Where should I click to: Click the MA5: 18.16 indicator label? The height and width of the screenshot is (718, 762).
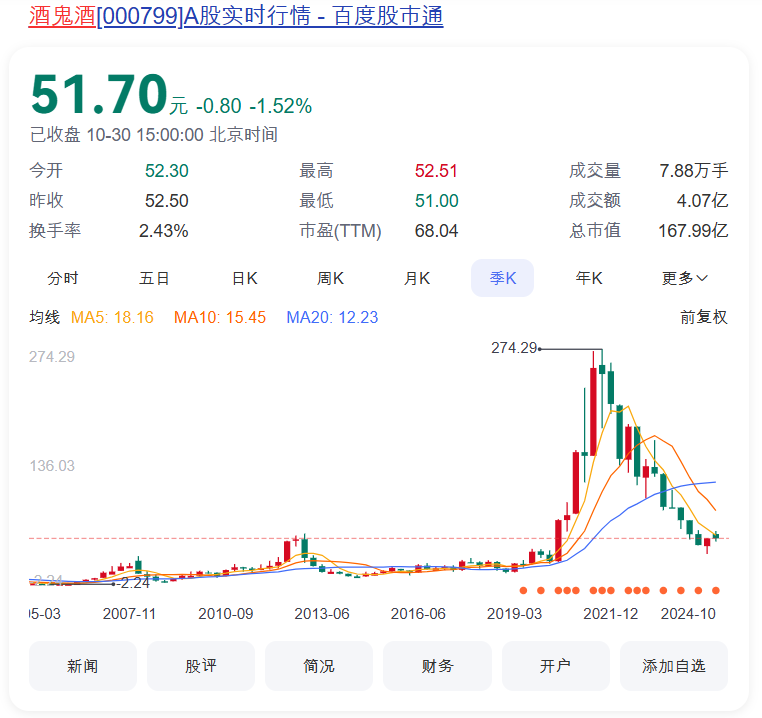tap(112, 317)
